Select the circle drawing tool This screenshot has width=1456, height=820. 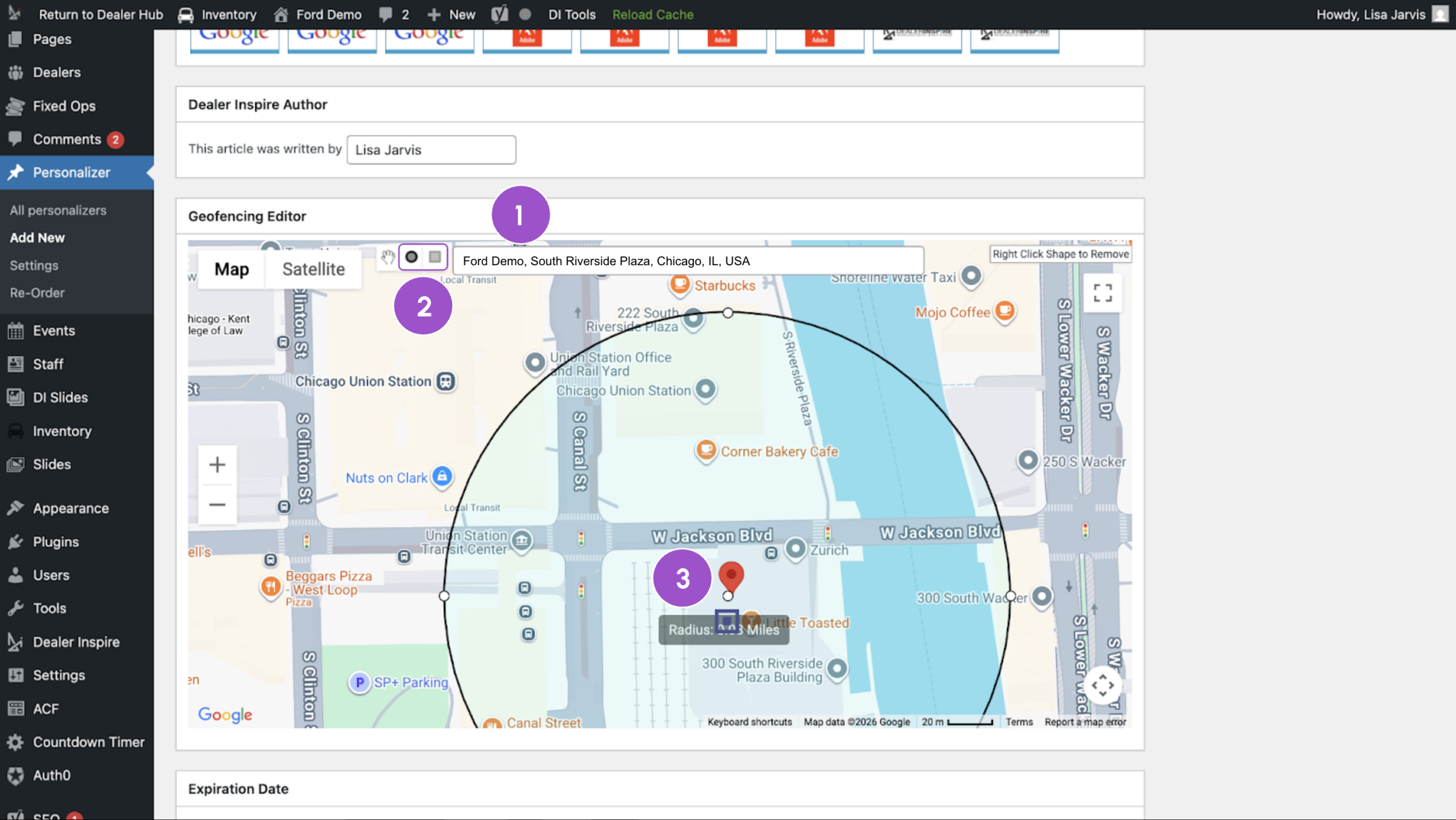click(411, 257)
